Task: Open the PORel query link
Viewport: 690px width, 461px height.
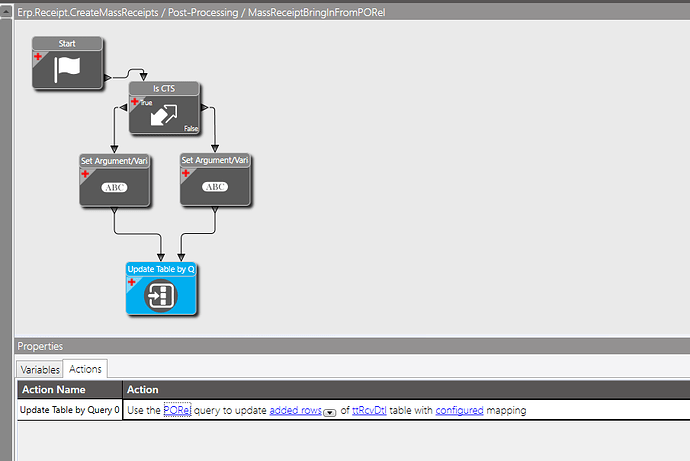Action: (x=177, y=410)
